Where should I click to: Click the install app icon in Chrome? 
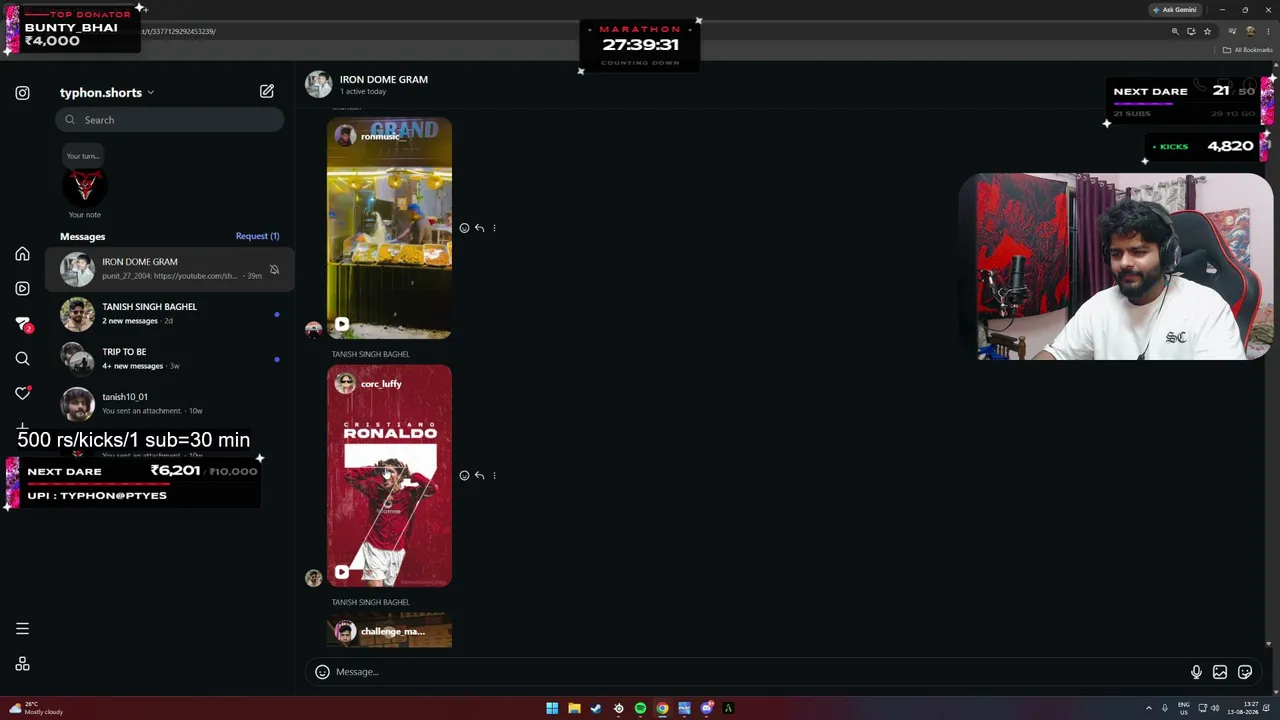coord(1191,31)
